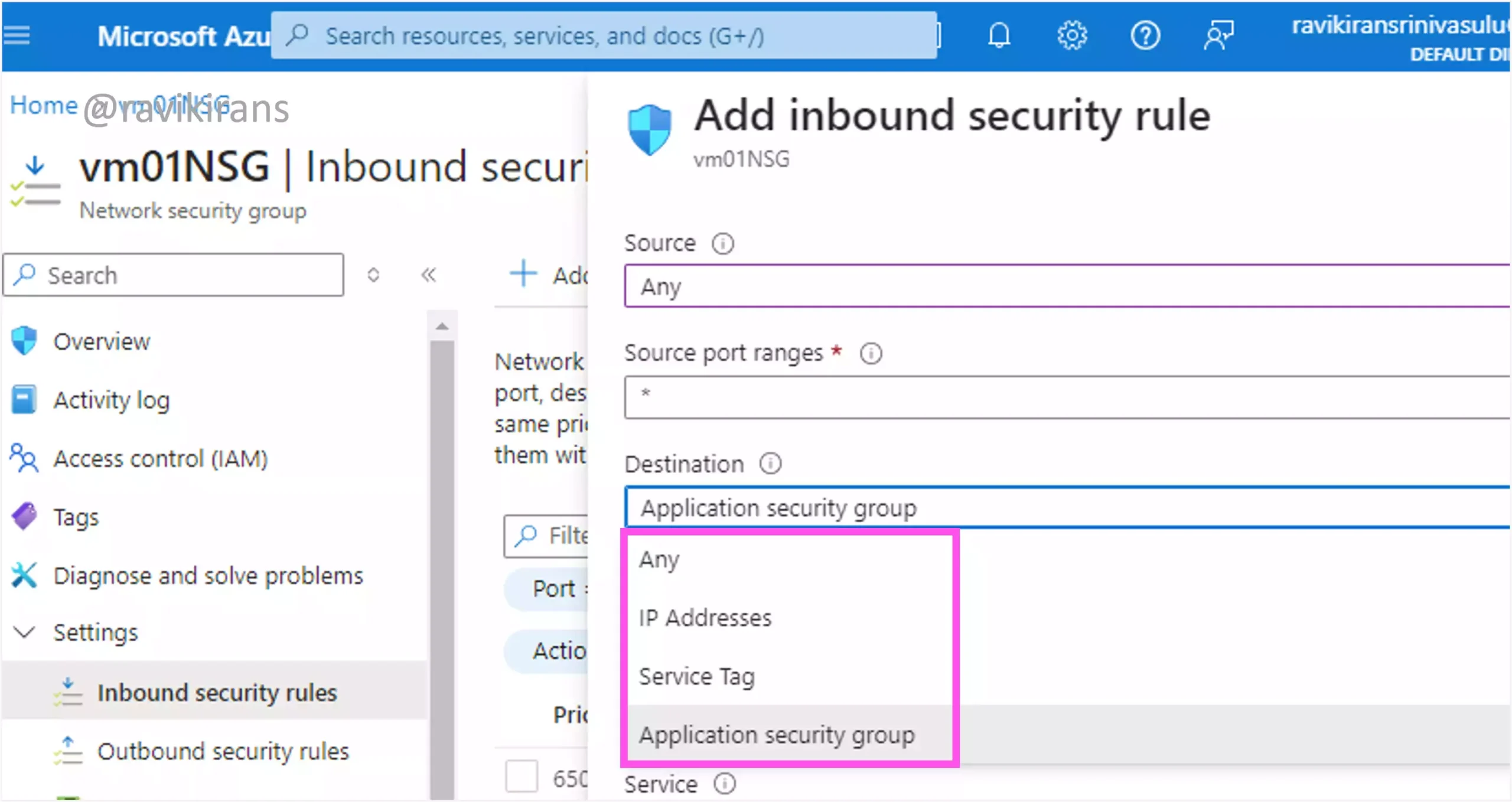
Task: Go to Home breadcrumb link
Action: tap(44, 106)
